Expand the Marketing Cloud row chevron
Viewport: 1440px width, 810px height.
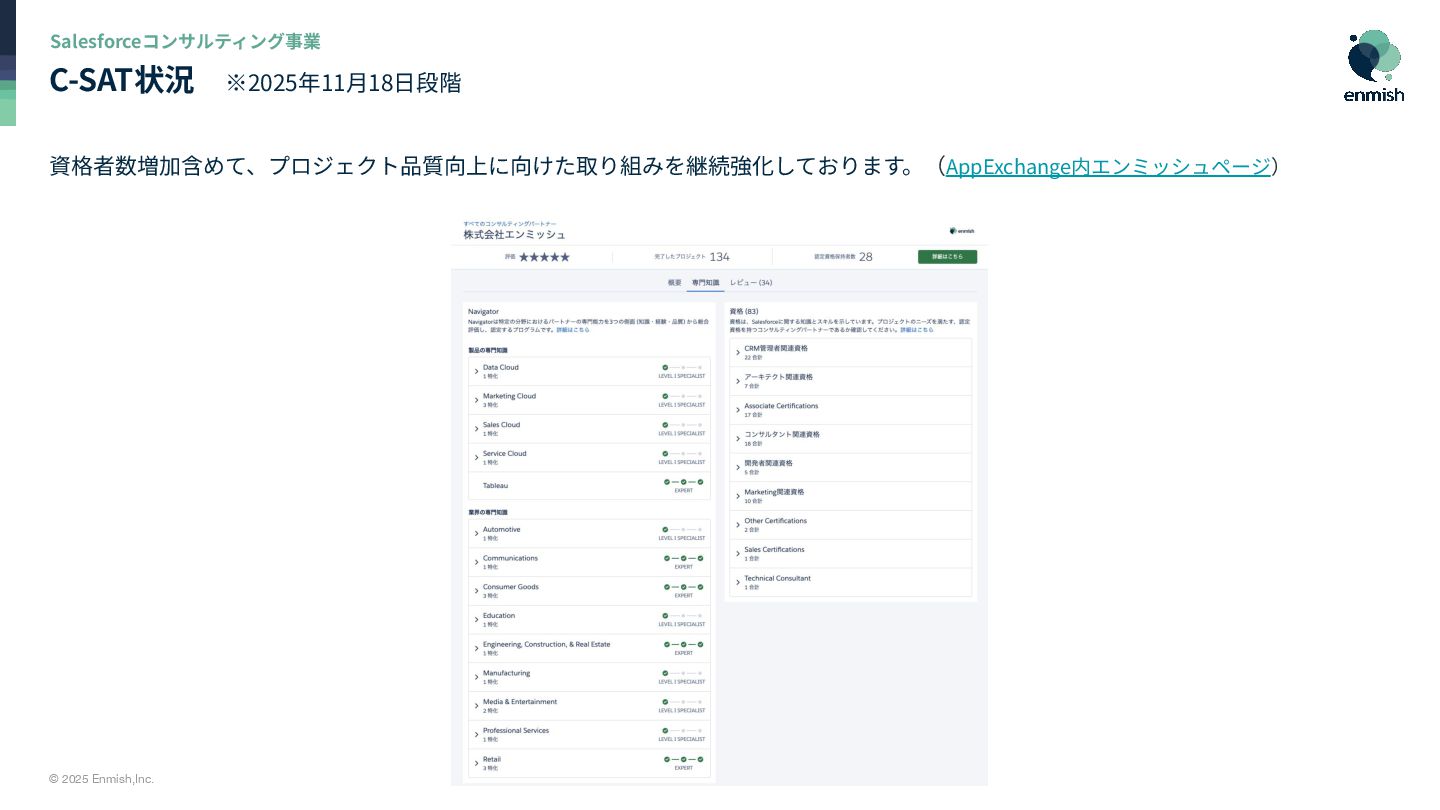click(x=476, y=400)
